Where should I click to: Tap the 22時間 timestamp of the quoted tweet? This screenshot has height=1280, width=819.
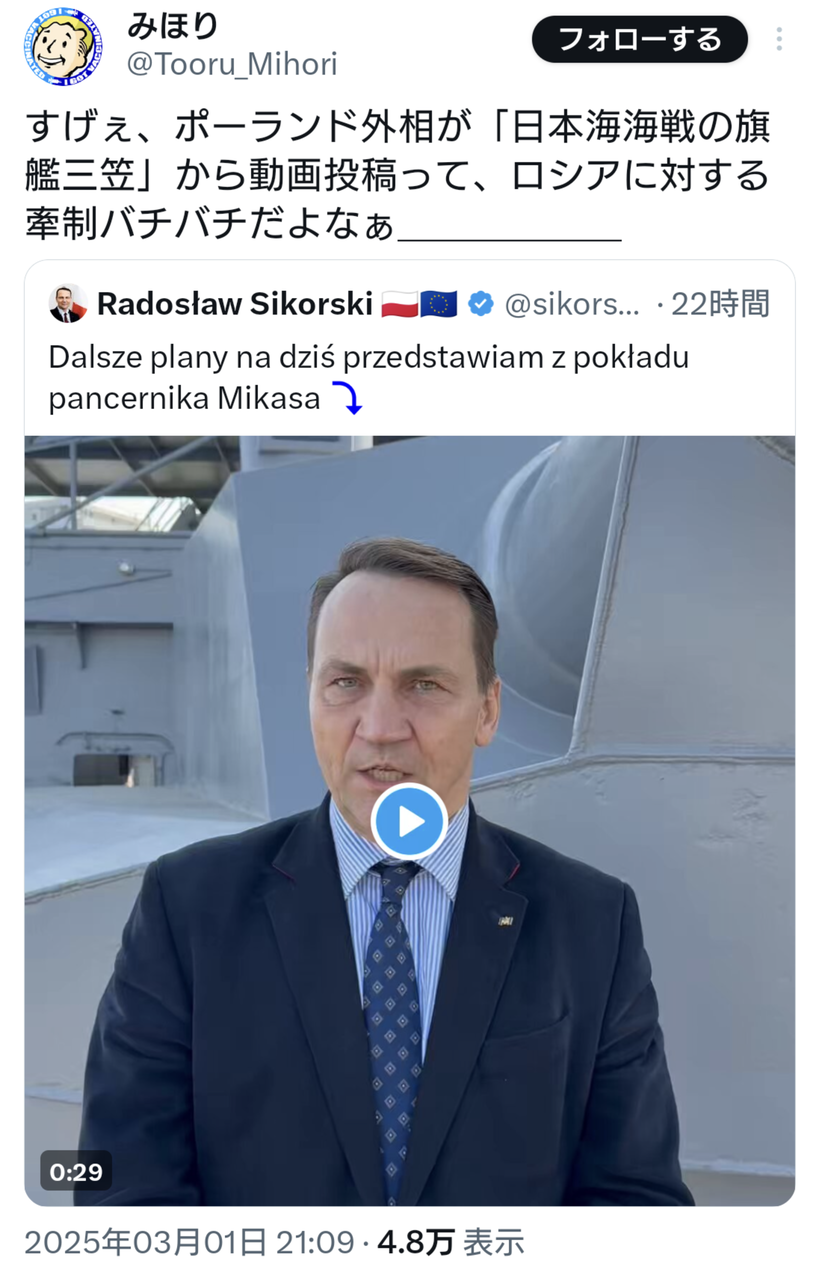point(720,304)
